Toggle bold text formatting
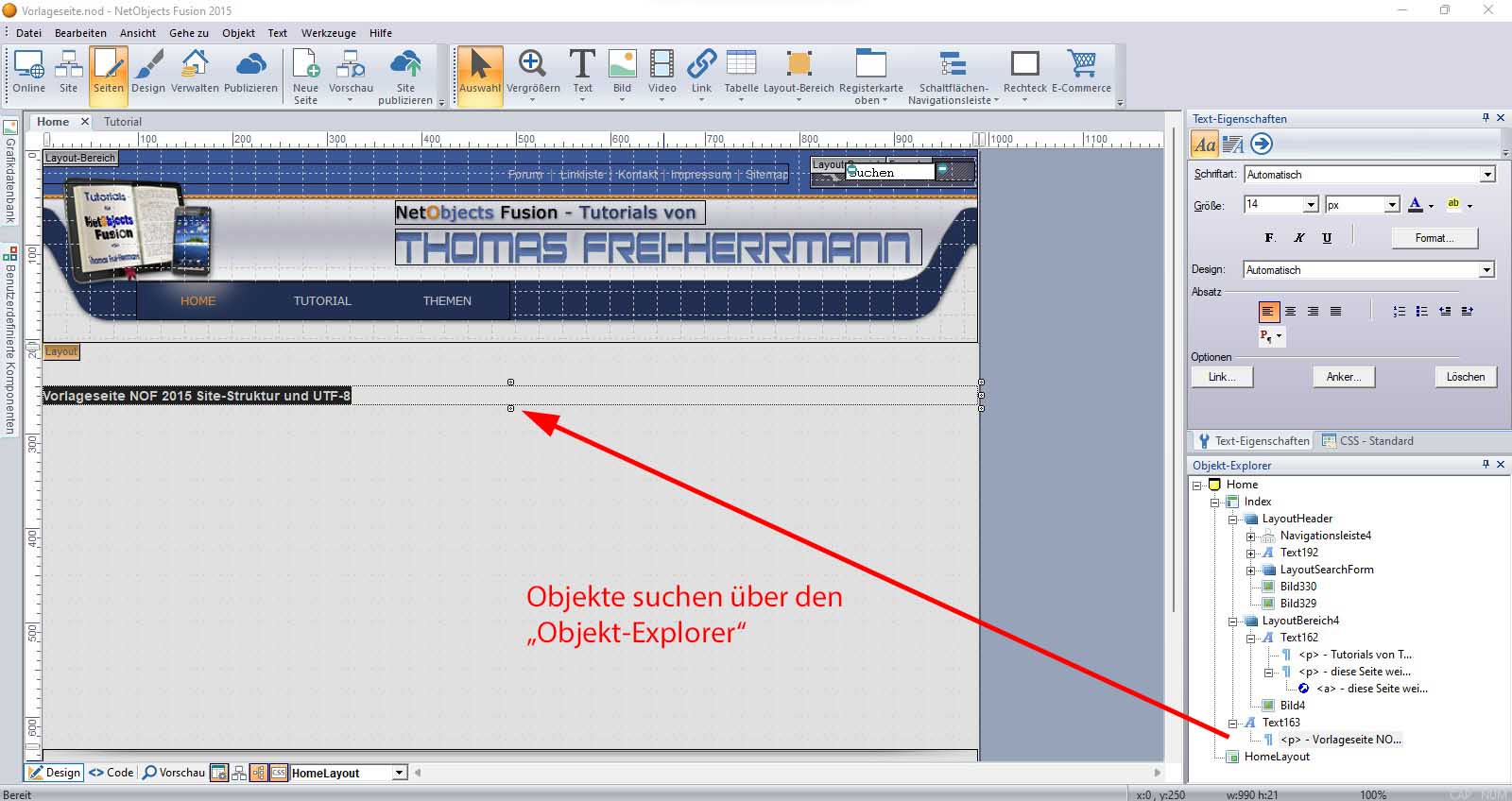The height and width of the screenshot is (801, 1512). tap(1270, 238)
